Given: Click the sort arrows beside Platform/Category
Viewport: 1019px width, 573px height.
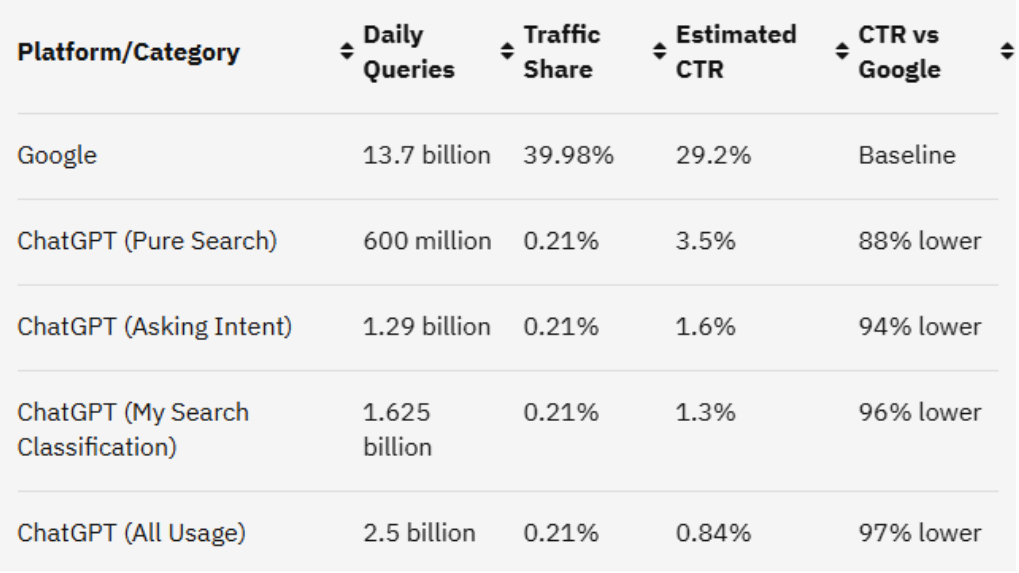Looking at the screenshot, I should coord(347,52).
